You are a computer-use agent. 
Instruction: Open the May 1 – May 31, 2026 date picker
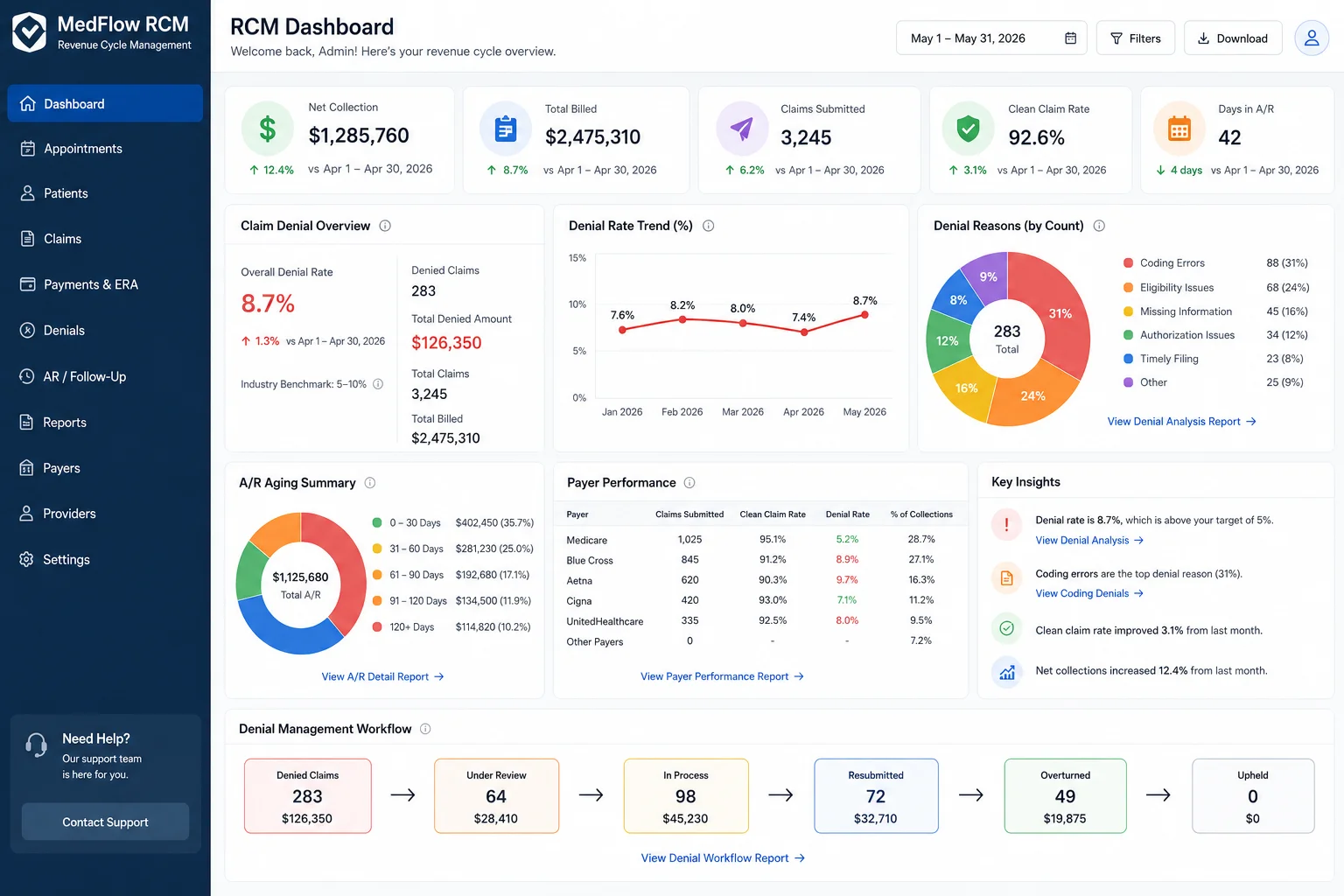point(991,38)
